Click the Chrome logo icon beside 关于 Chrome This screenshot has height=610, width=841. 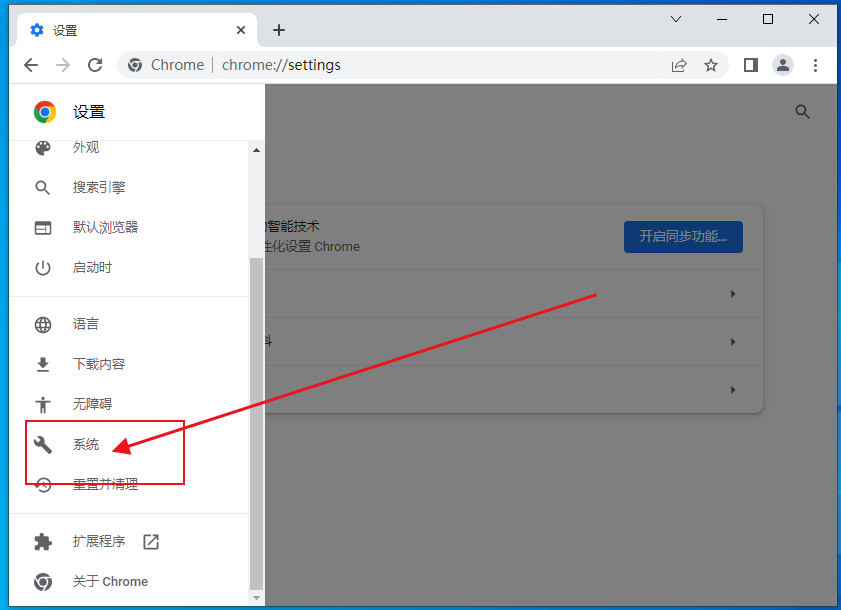coord(43,582)
